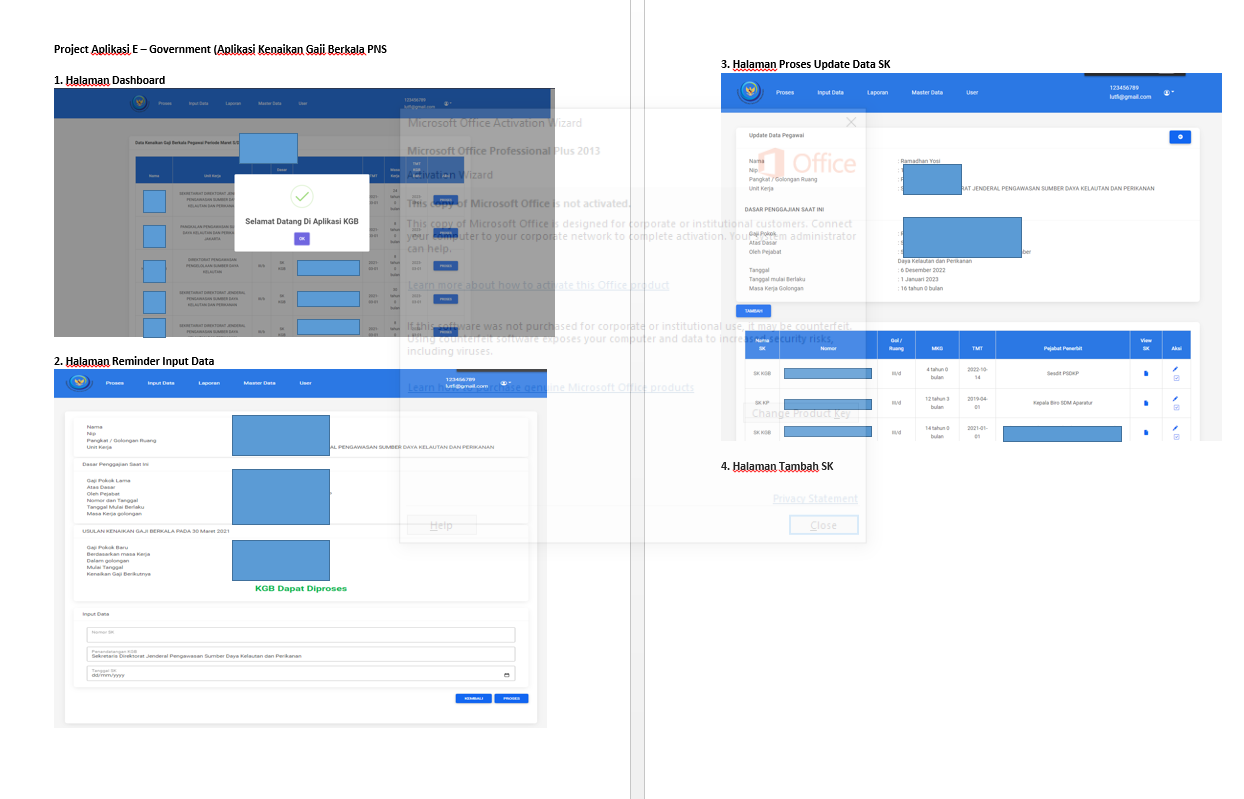Click 'lutfi@gmail.com' on the Update Data SK page
This screenshot has height=799, width=1244.
[1130, 97]
